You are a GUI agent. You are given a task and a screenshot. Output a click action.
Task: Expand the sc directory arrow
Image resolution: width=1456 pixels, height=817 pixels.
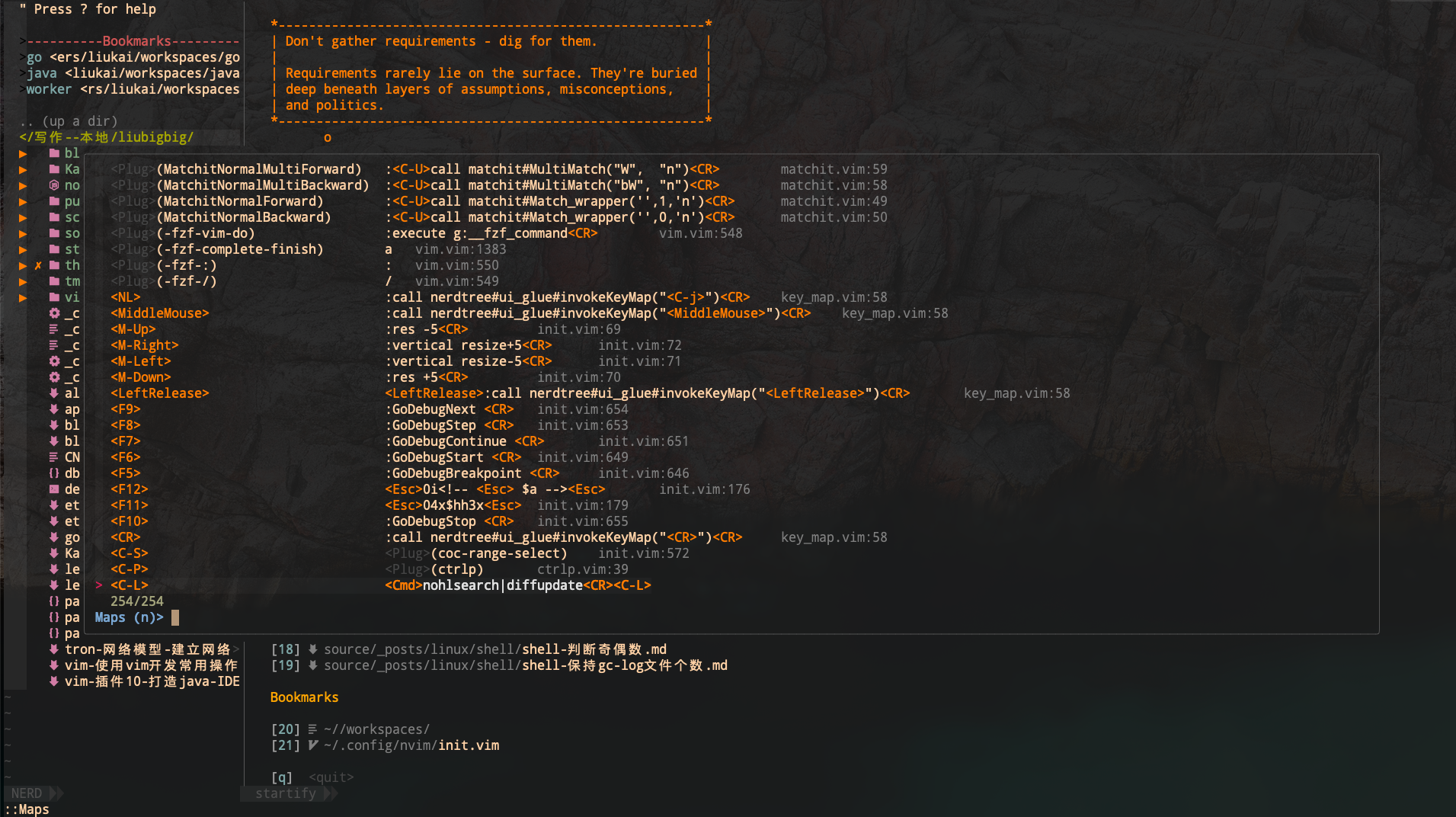point(23,217)
